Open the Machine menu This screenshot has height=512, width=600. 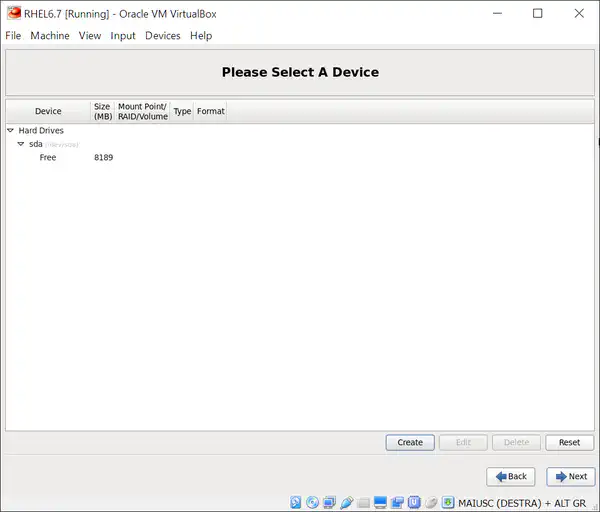click(x=50, y=36)
